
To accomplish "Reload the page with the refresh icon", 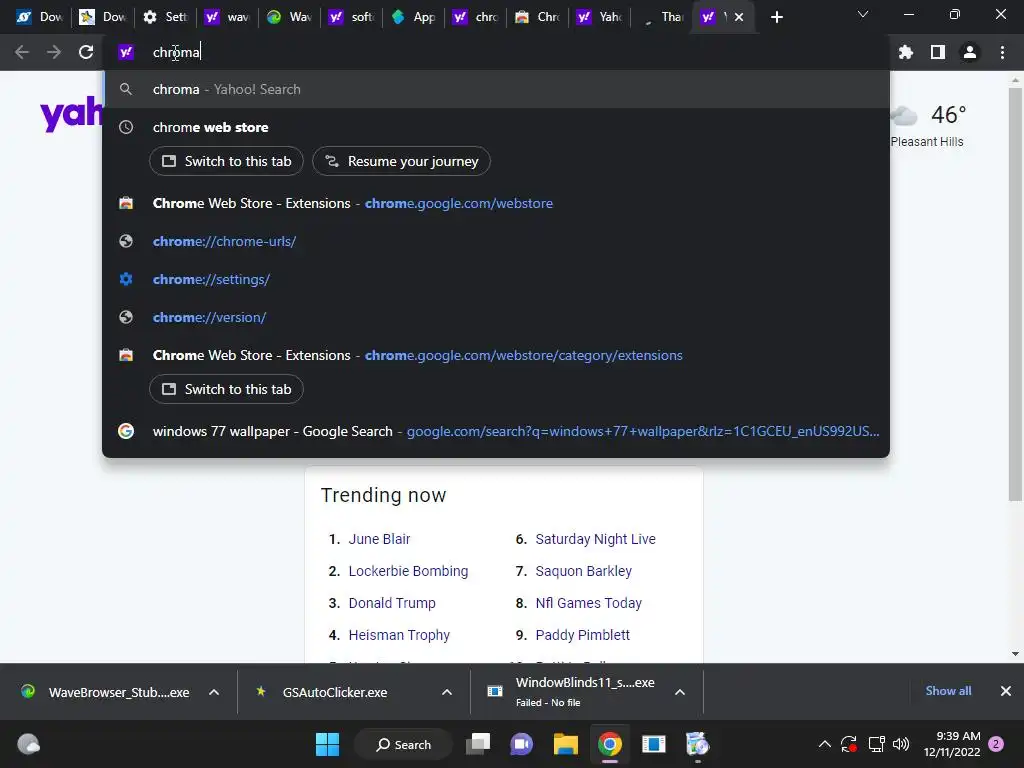I will point(86,52).
